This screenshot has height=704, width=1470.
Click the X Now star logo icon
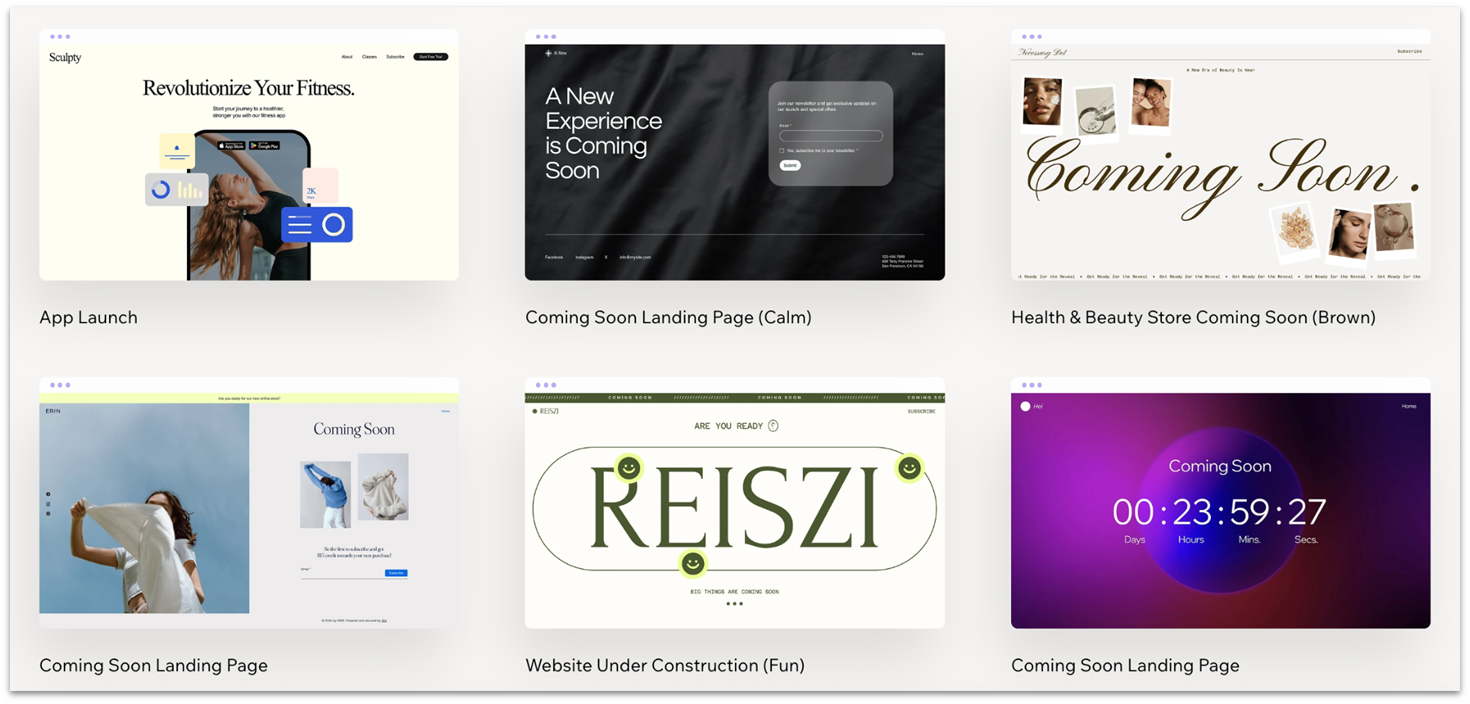pyautogui.click(x=548, y=53)
